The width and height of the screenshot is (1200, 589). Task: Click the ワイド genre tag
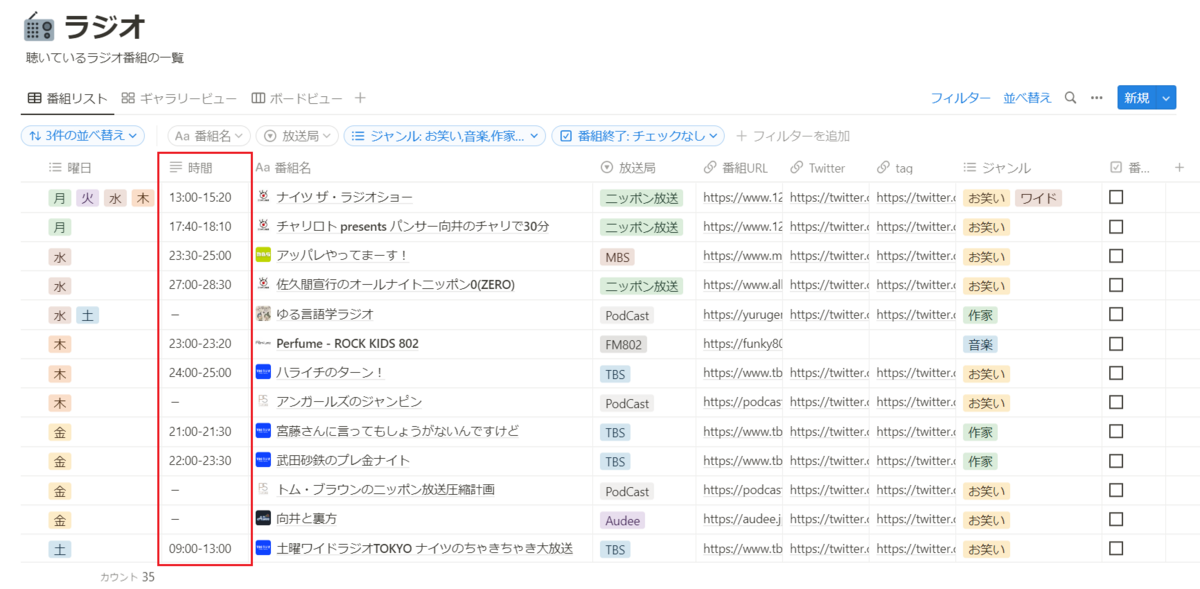point(1038,198)
